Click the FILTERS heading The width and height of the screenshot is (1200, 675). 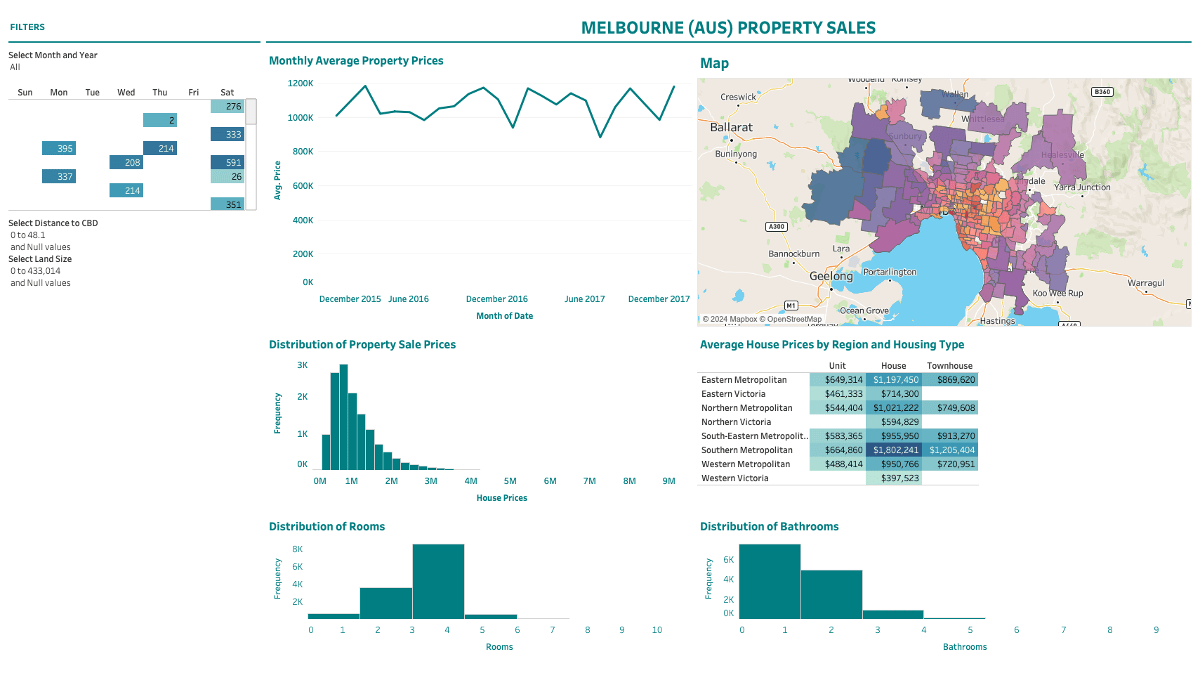[x=26, y=28]
